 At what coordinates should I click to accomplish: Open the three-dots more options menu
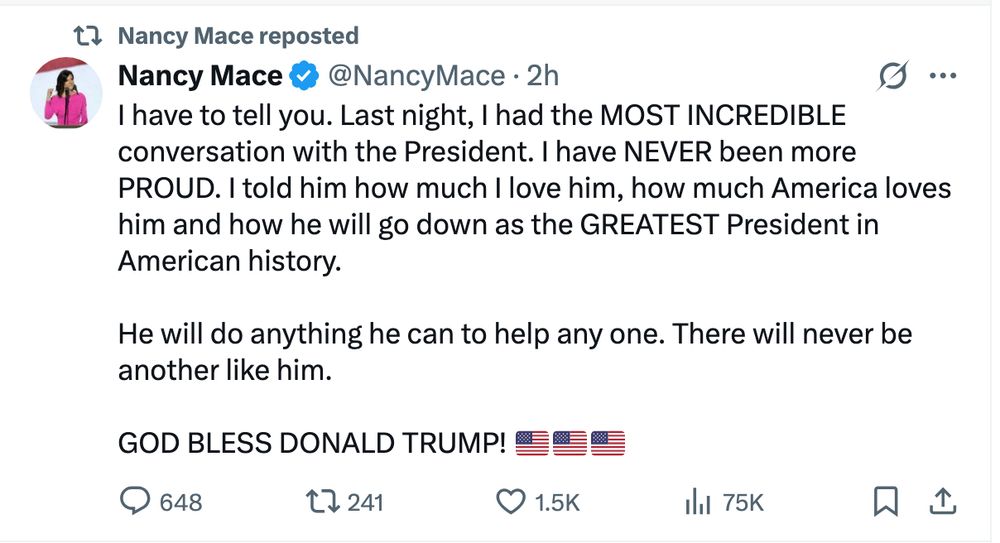(942, 77)
